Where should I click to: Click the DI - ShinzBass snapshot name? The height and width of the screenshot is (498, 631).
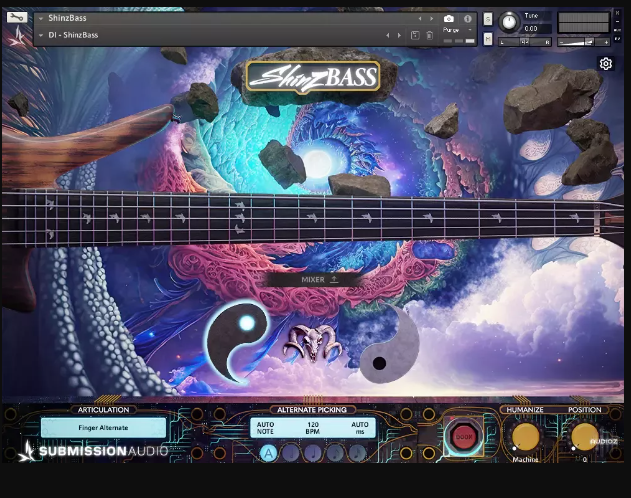coord(73,35)
